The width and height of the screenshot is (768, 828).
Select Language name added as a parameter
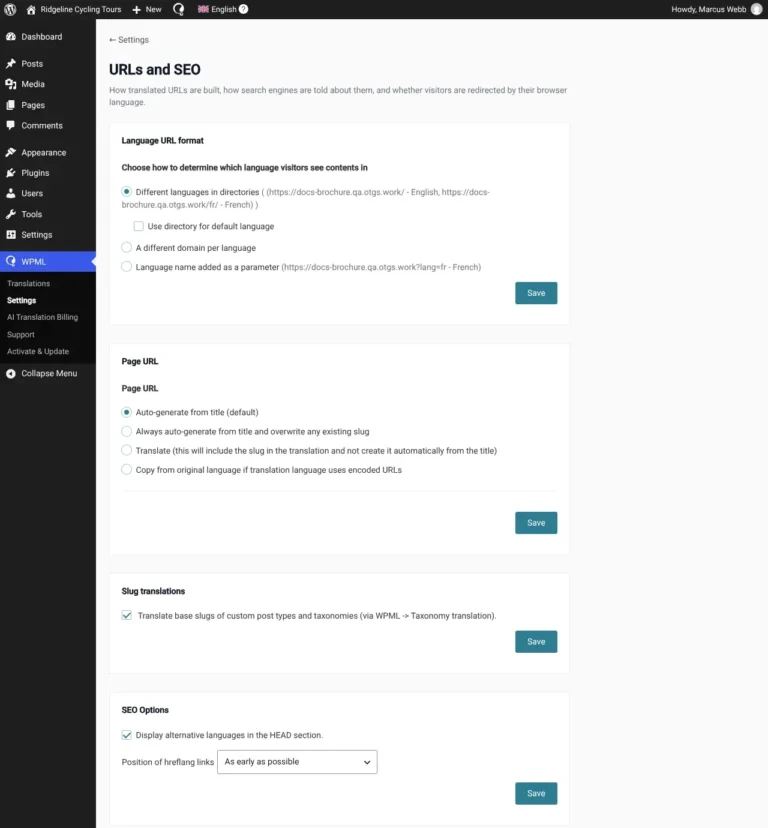coord(126,267)
